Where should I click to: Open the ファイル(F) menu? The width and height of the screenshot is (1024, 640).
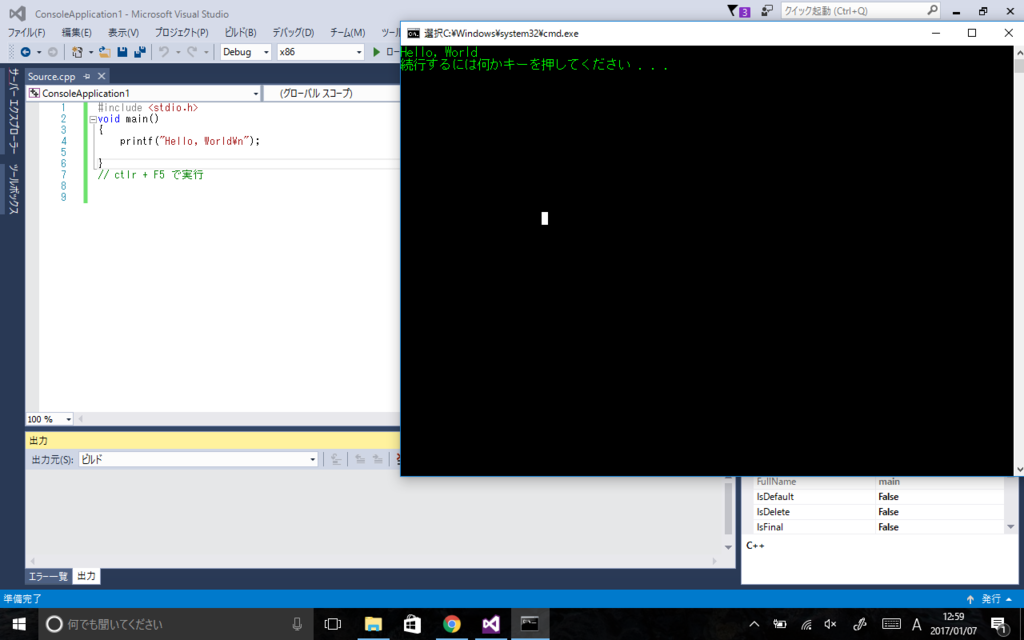26,33
